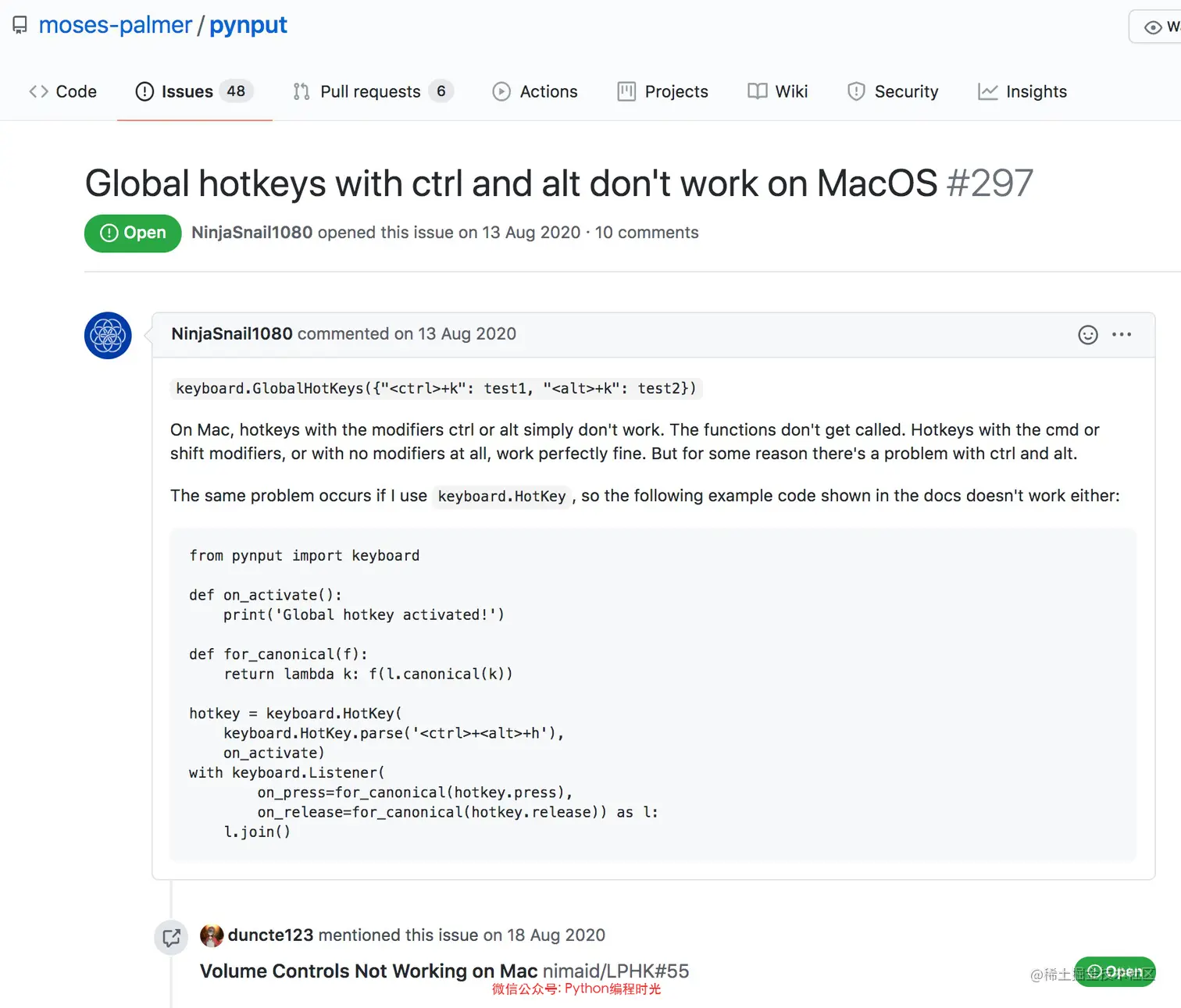This screenshot has width=1181, height=1008.
Task: Click code line "print('Global hotkey activated!')"
Action: (x=364, y=614)
